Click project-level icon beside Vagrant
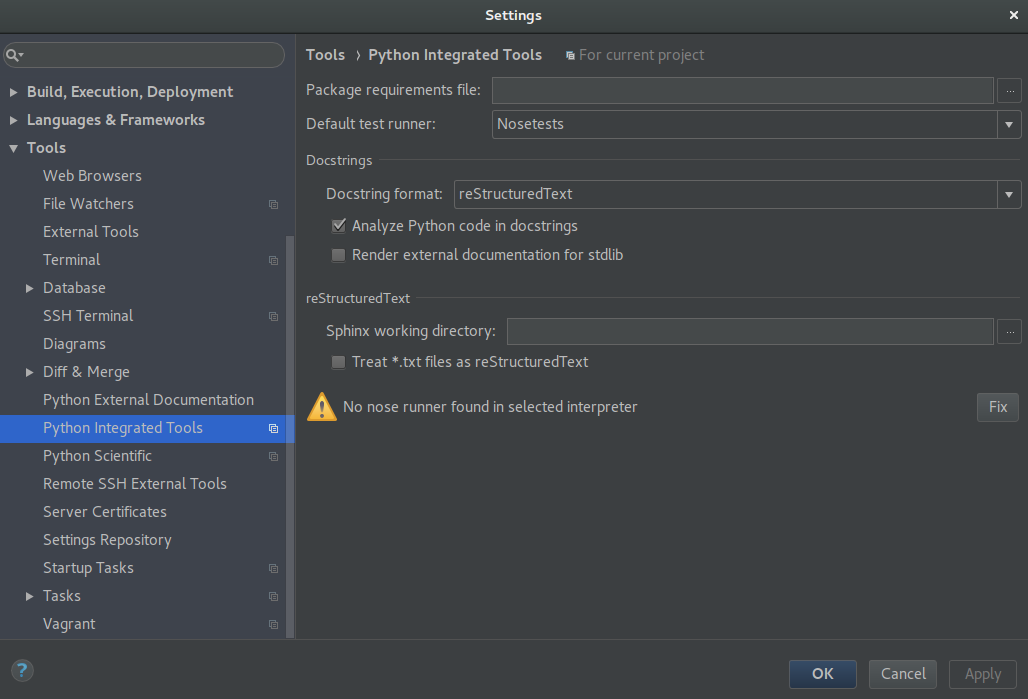The image size is (1028, 699). point(273,624)
